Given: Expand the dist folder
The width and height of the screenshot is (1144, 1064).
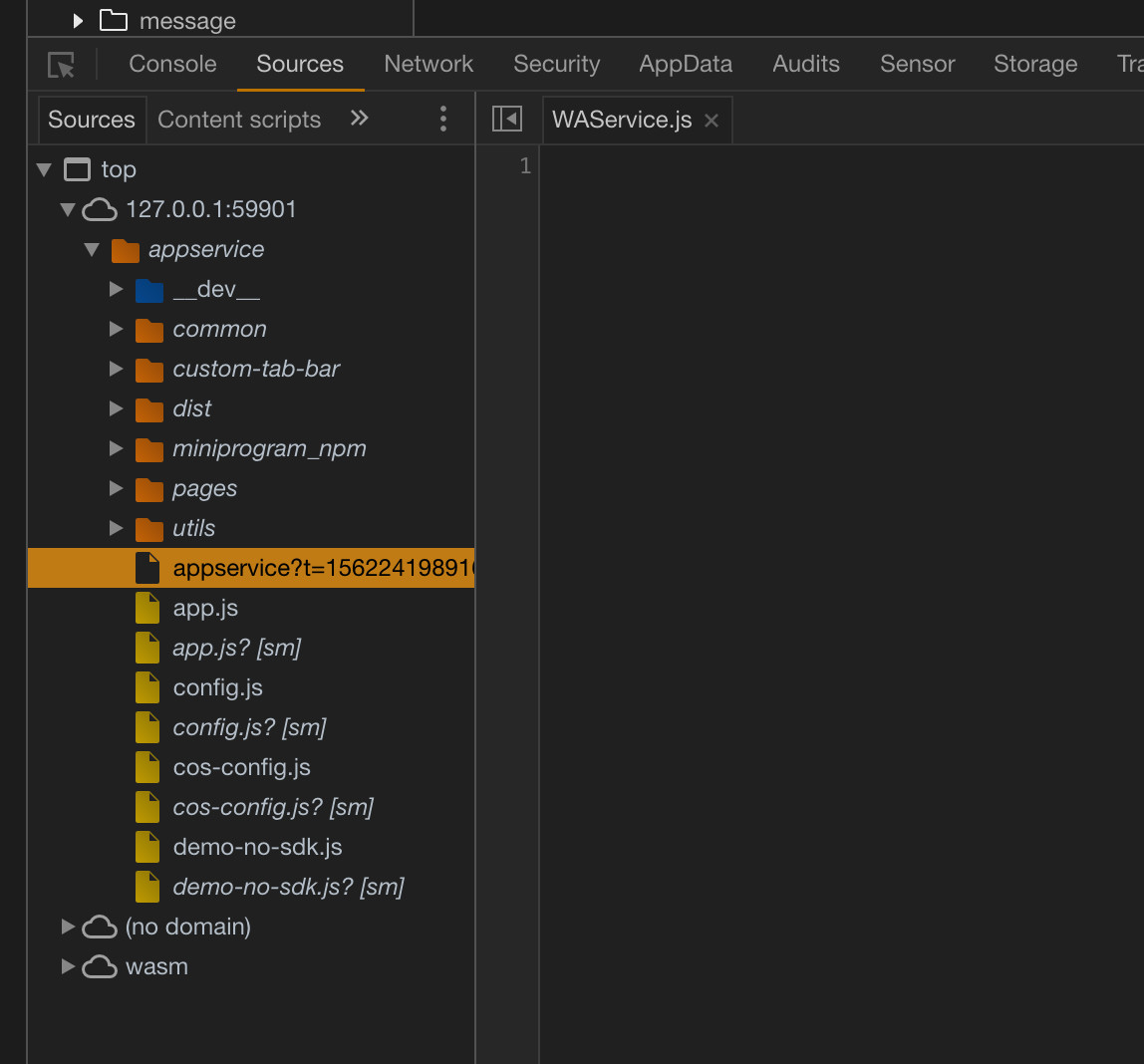Looking at the screenshot, I should coord(116,409).
